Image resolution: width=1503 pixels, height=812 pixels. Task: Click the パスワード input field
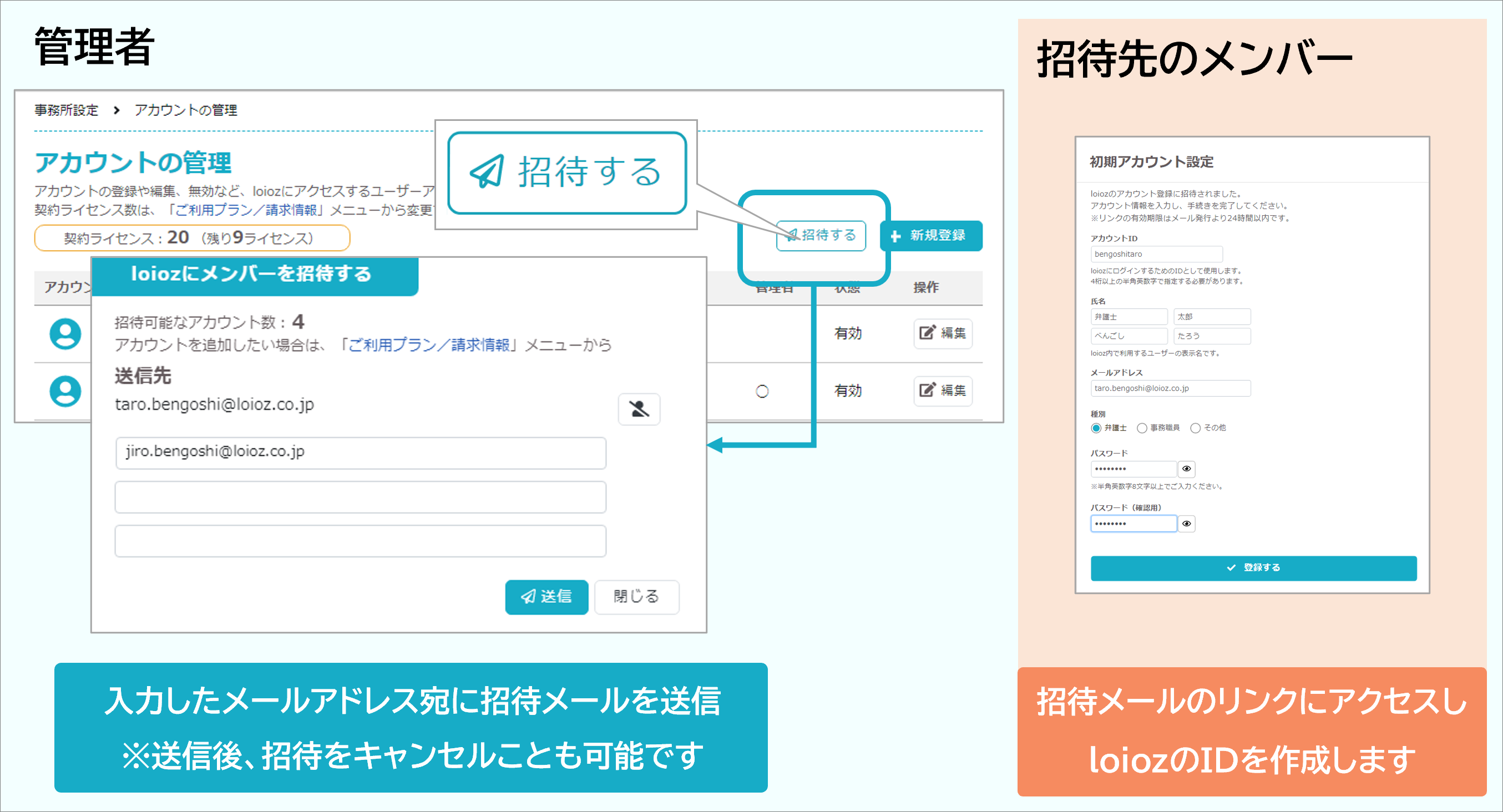(1133, 469)
